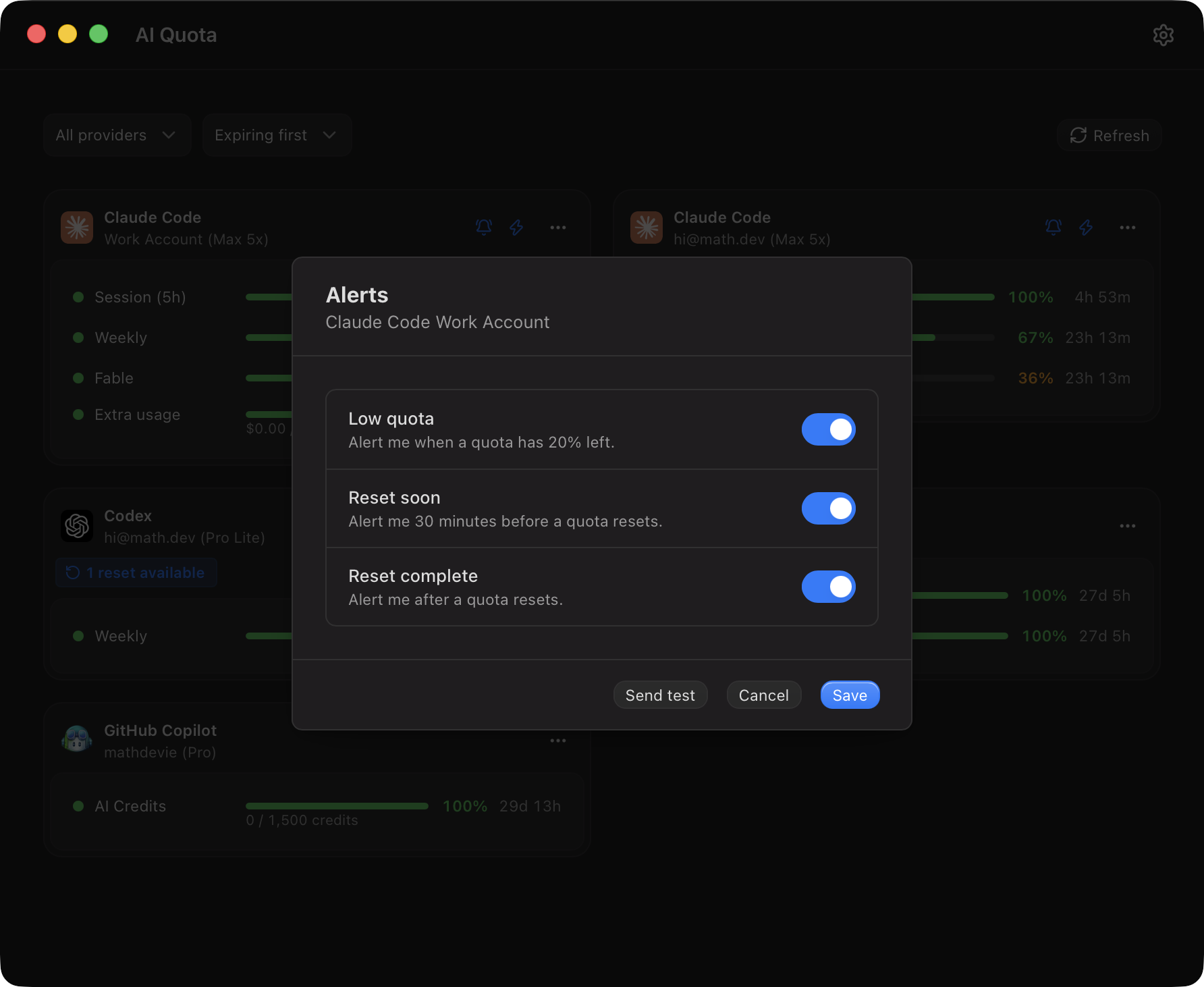Click the AI Credits progress bar
The height and width of the screenshot is (987, 1204).
[x=337, y=806]
